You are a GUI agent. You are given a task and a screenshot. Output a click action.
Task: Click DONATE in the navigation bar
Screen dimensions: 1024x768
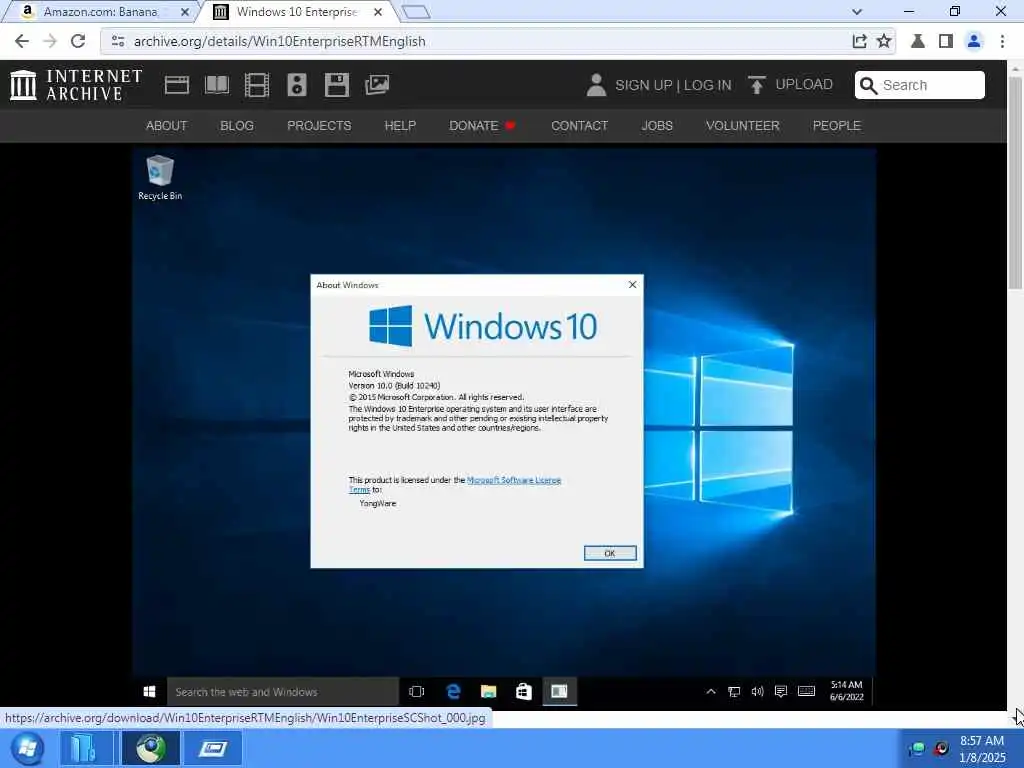tap(473, 125)
